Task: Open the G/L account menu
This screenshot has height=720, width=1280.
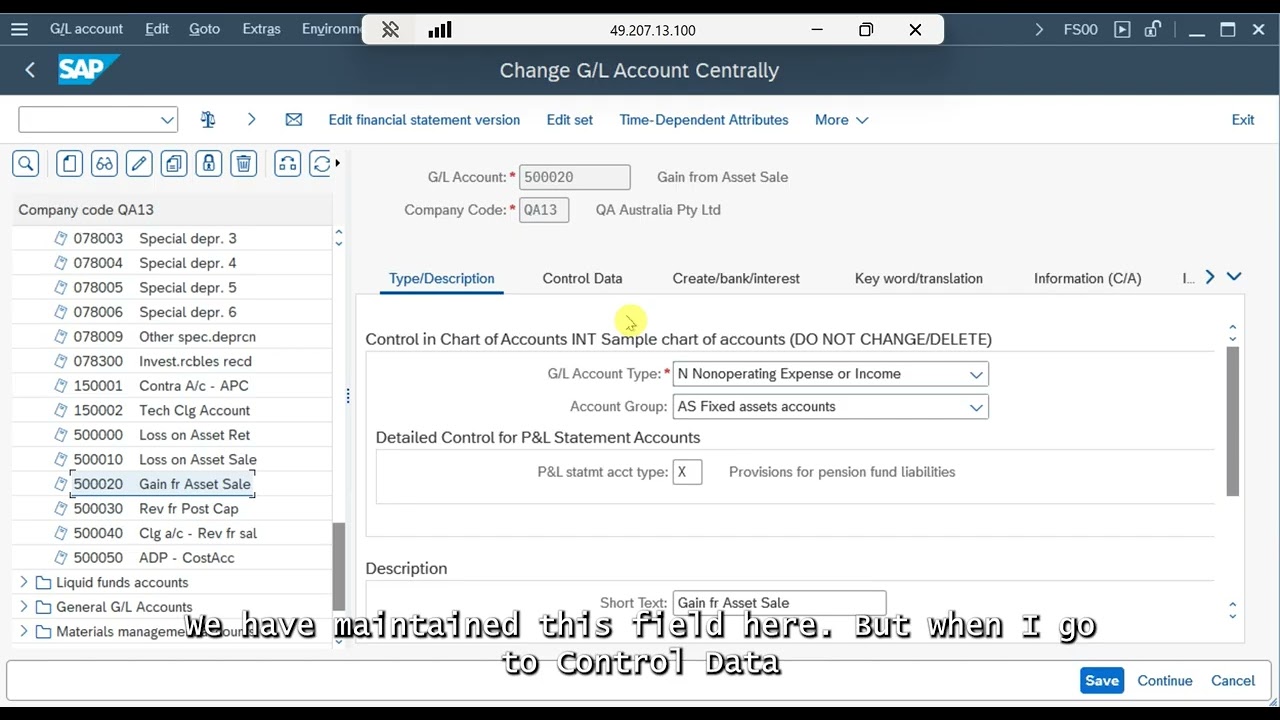Action: [x=86, y=29]
